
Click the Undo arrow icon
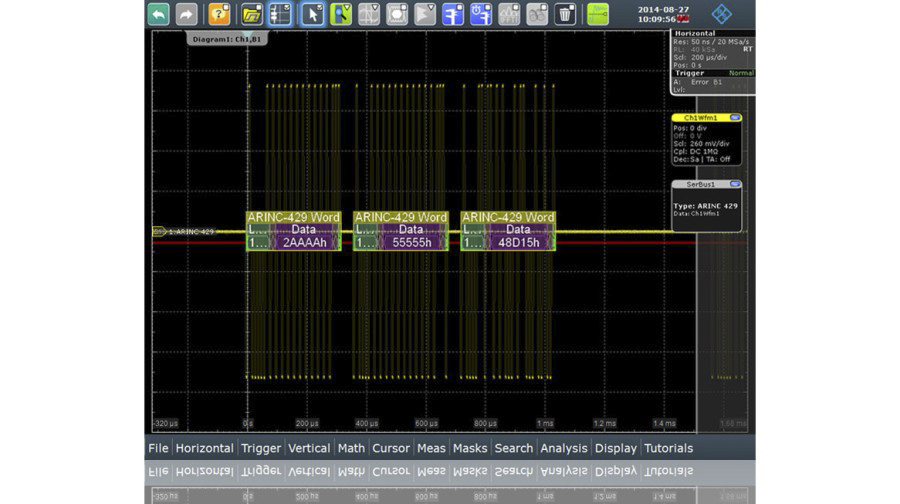(x=158, y=14)
